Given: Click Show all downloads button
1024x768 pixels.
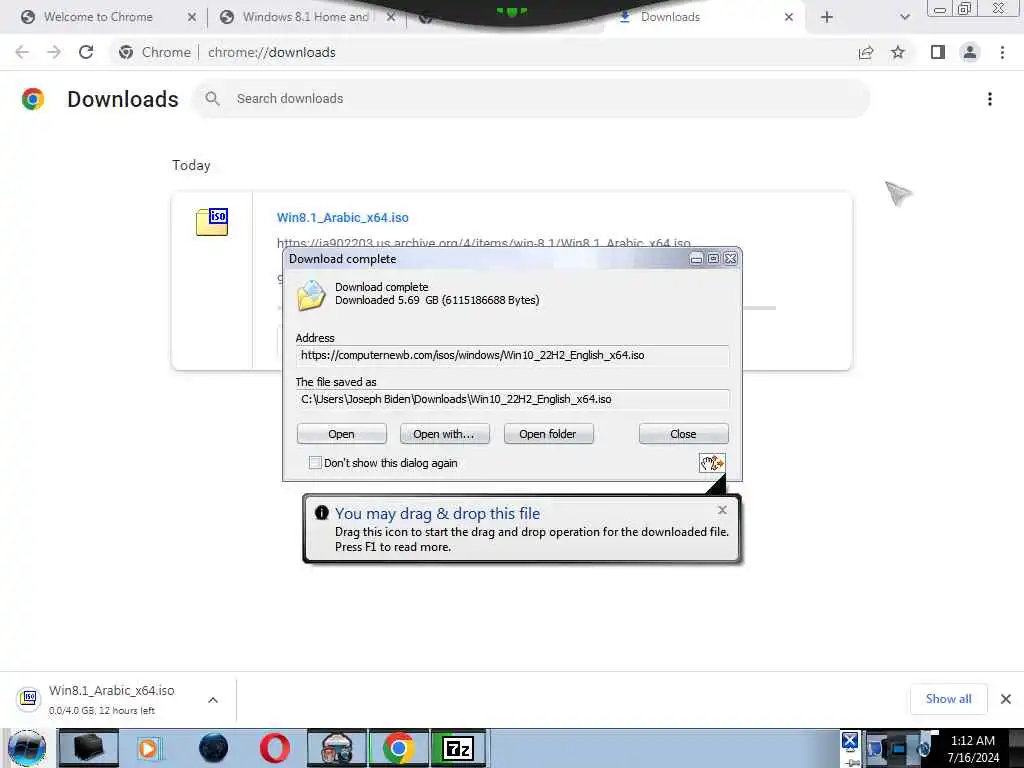Looking at the screenshot, I should [x=948, y=699].
